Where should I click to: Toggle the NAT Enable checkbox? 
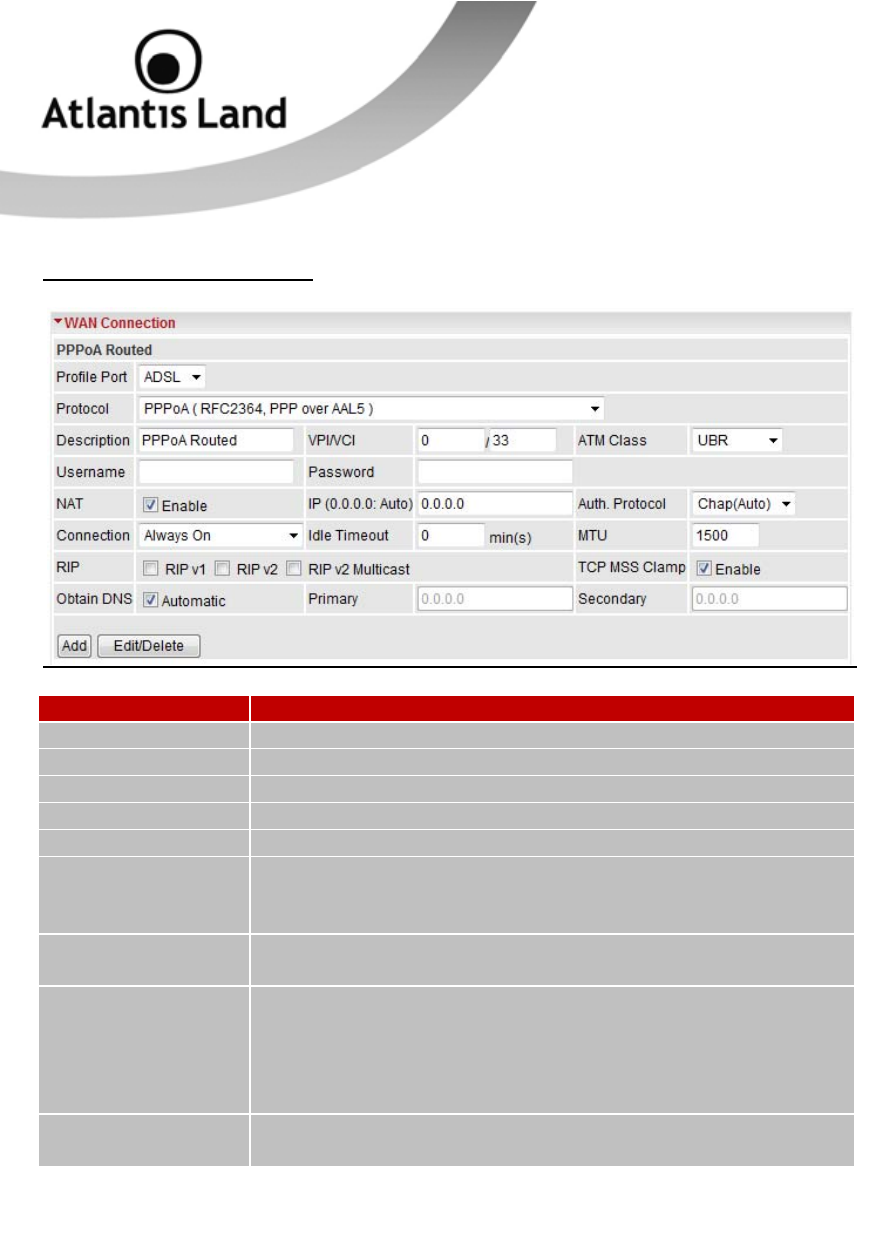tap(150, 505)
